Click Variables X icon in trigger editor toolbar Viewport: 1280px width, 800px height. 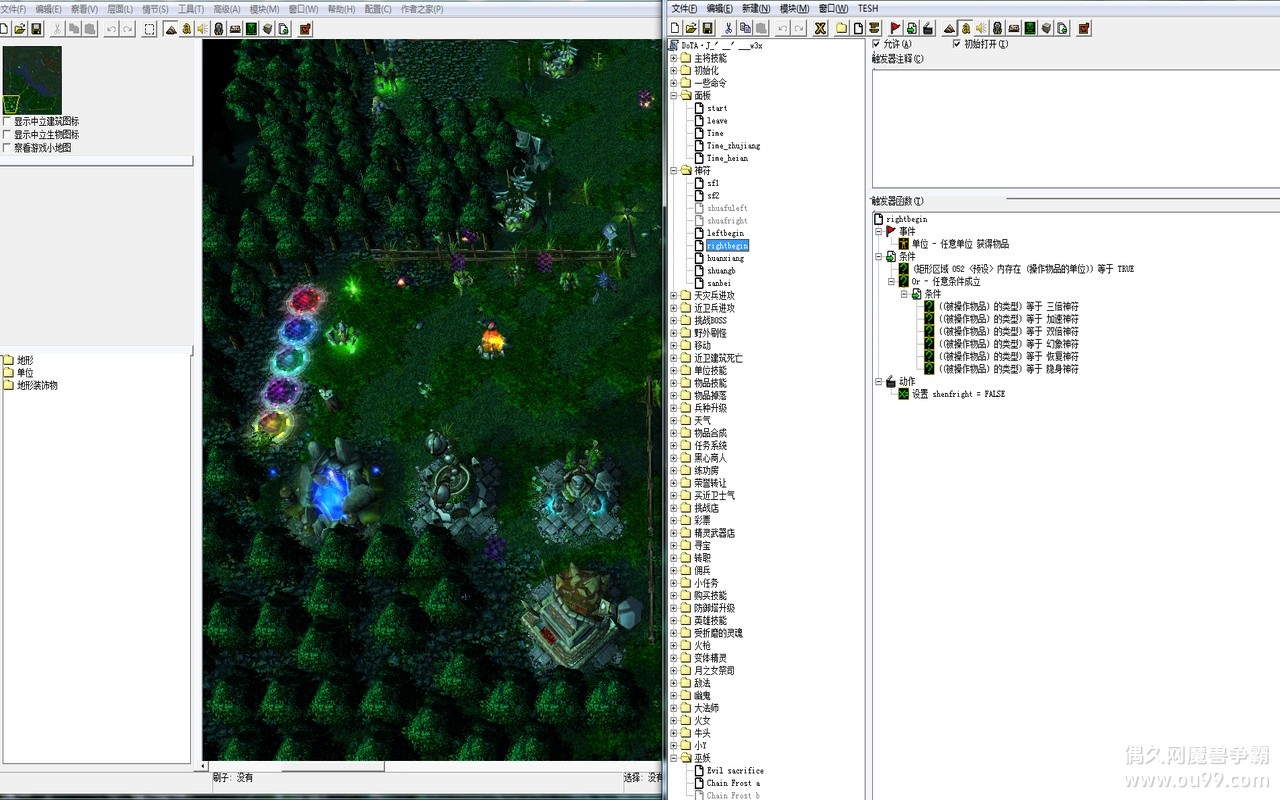tap(820, 28)
